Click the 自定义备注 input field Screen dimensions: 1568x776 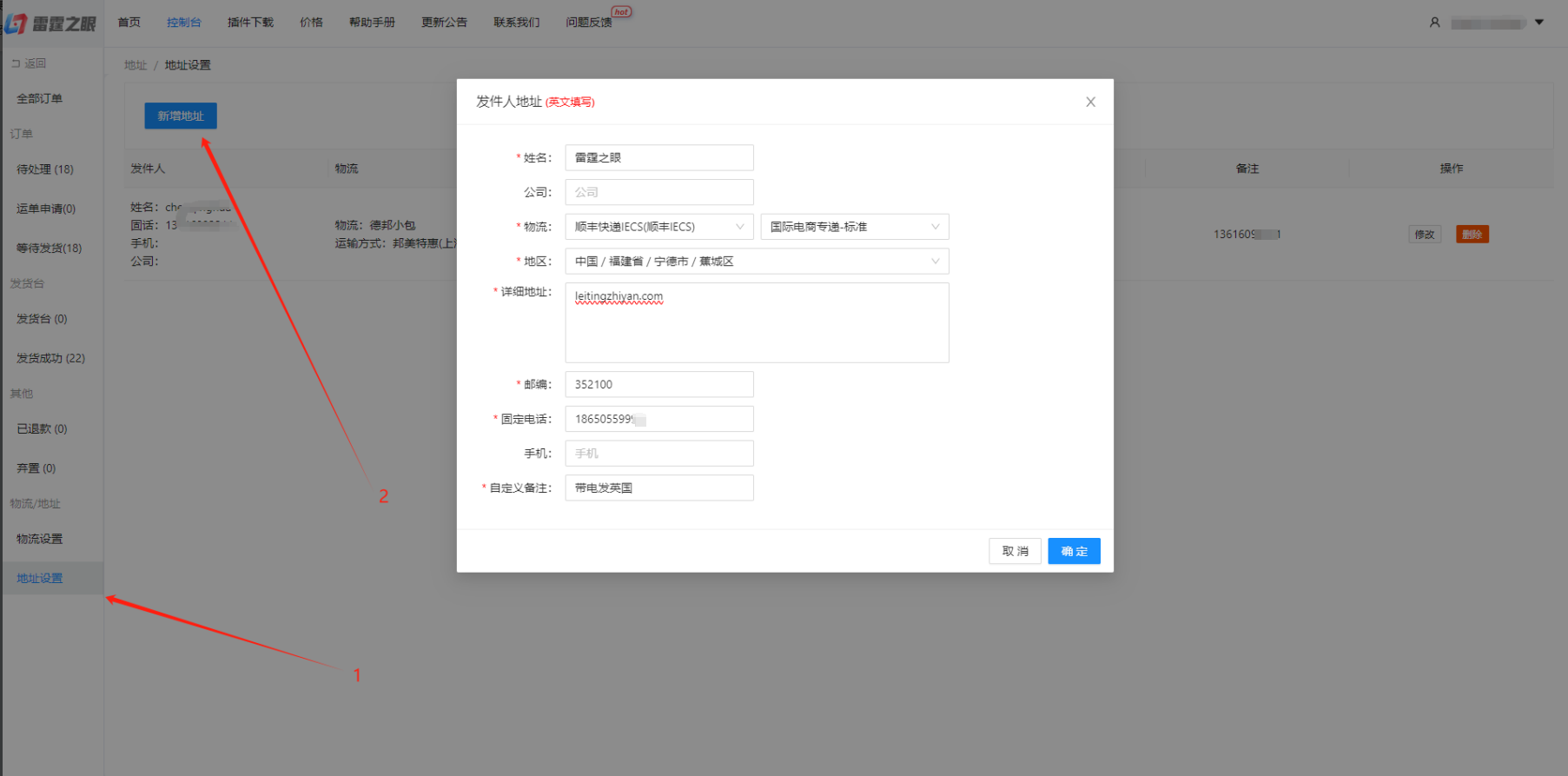pyautogui.click(x=659, y=487)
